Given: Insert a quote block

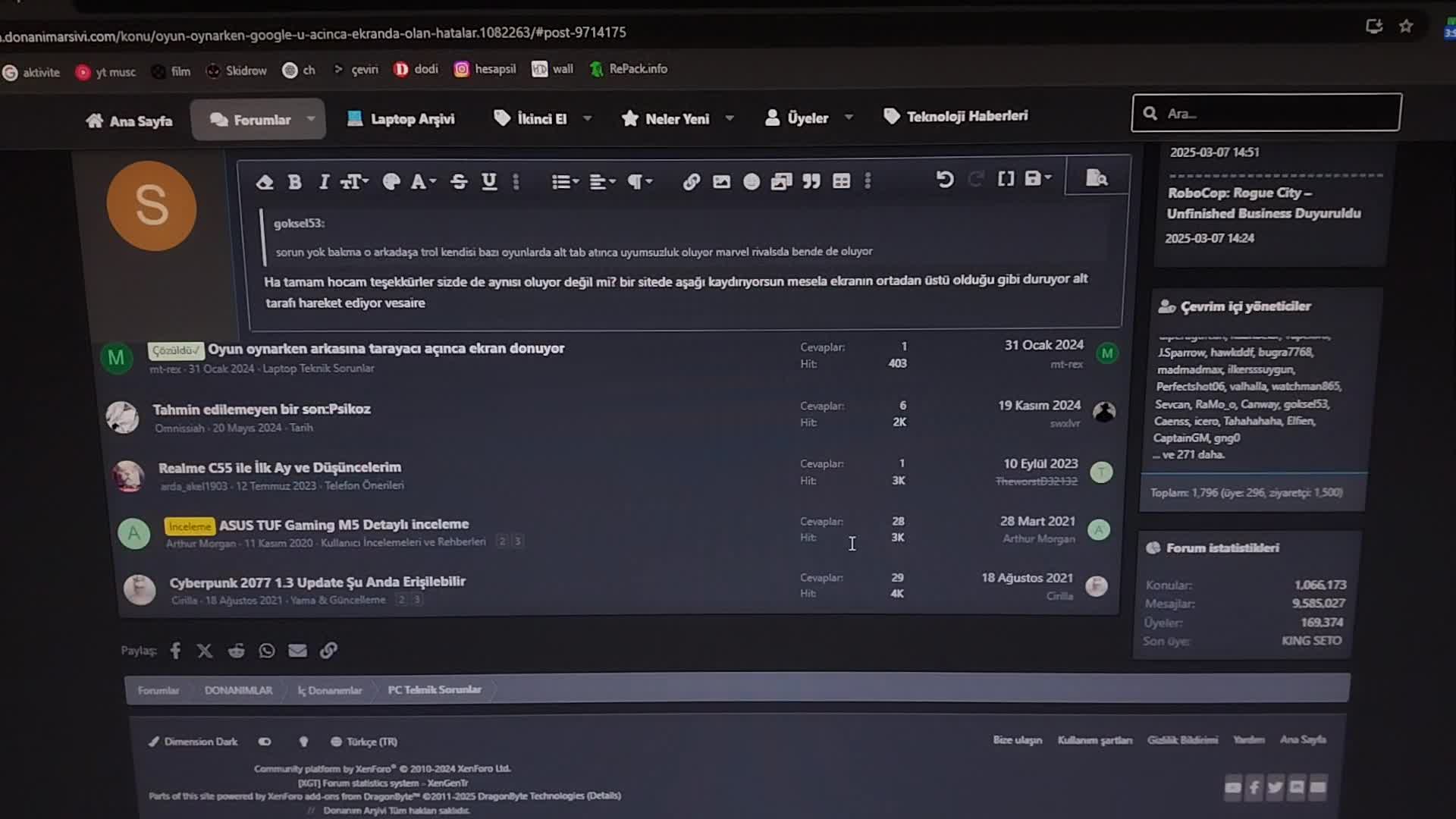Looking at the screenshot, I should tap(811, 181).
